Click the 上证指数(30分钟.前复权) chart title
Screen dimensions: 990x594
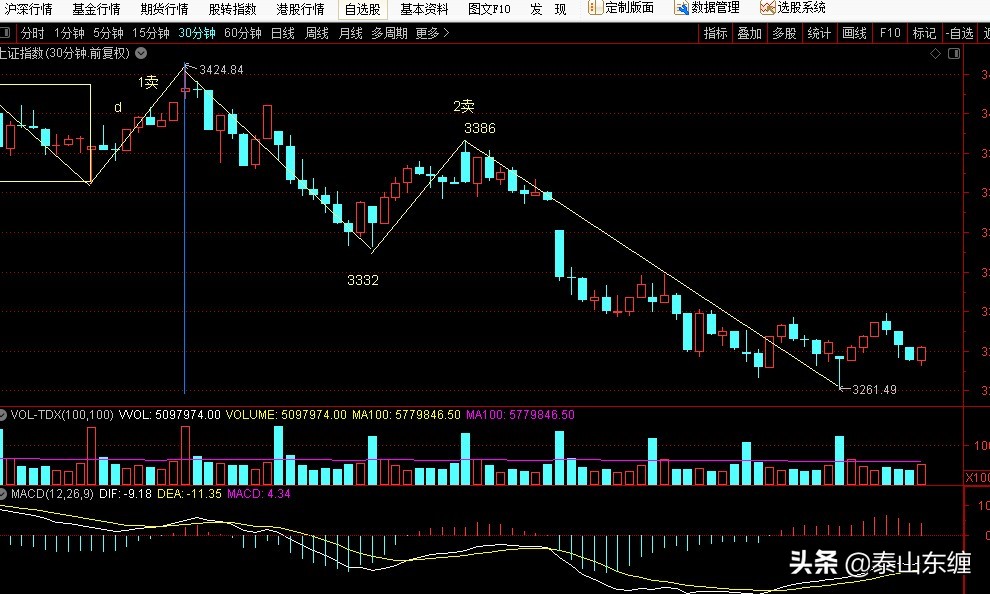point(64,54)
